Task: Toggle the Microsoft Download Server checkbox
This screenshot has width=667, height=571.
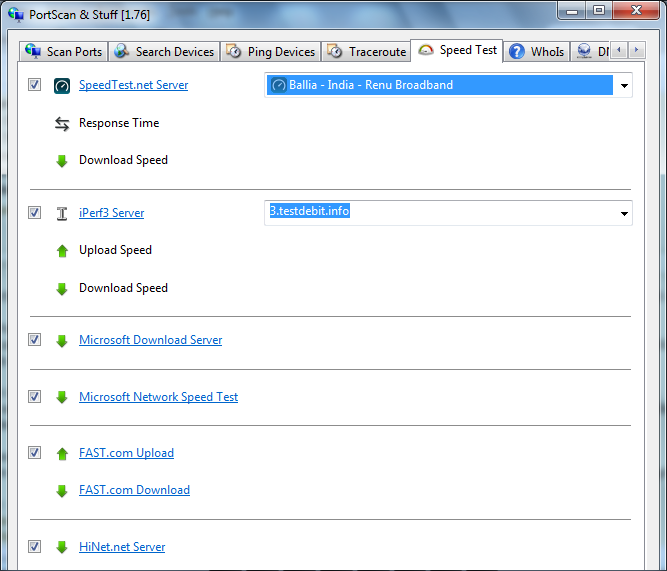Action: [x=34, y=340]
